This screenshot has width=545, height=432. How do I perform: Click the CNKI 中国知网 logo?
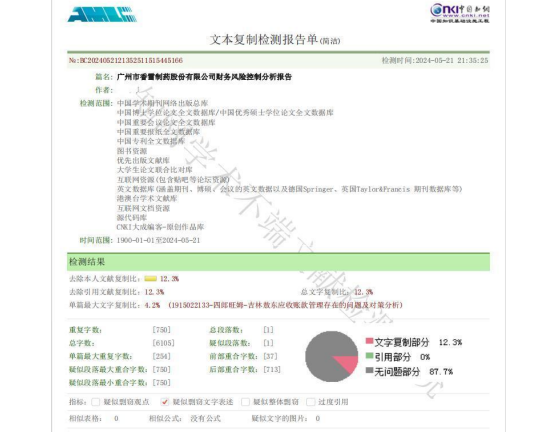point(459,13)
